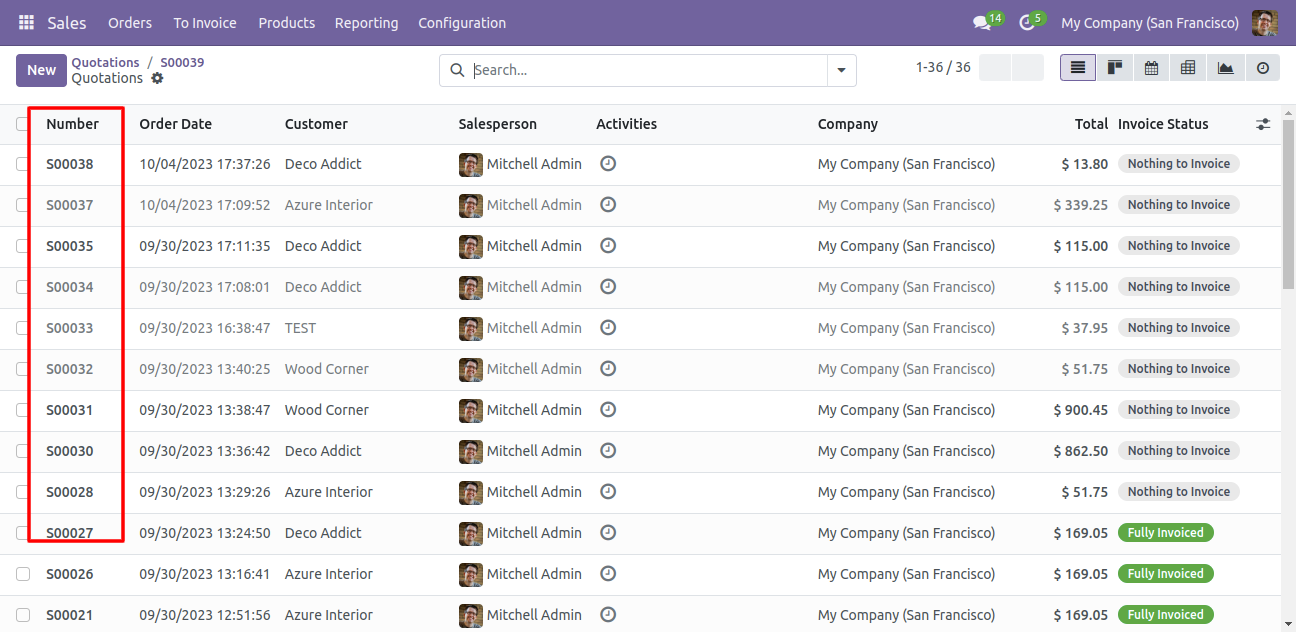
Task: Select checkbox for order S00034
Action: coord(23,287)
